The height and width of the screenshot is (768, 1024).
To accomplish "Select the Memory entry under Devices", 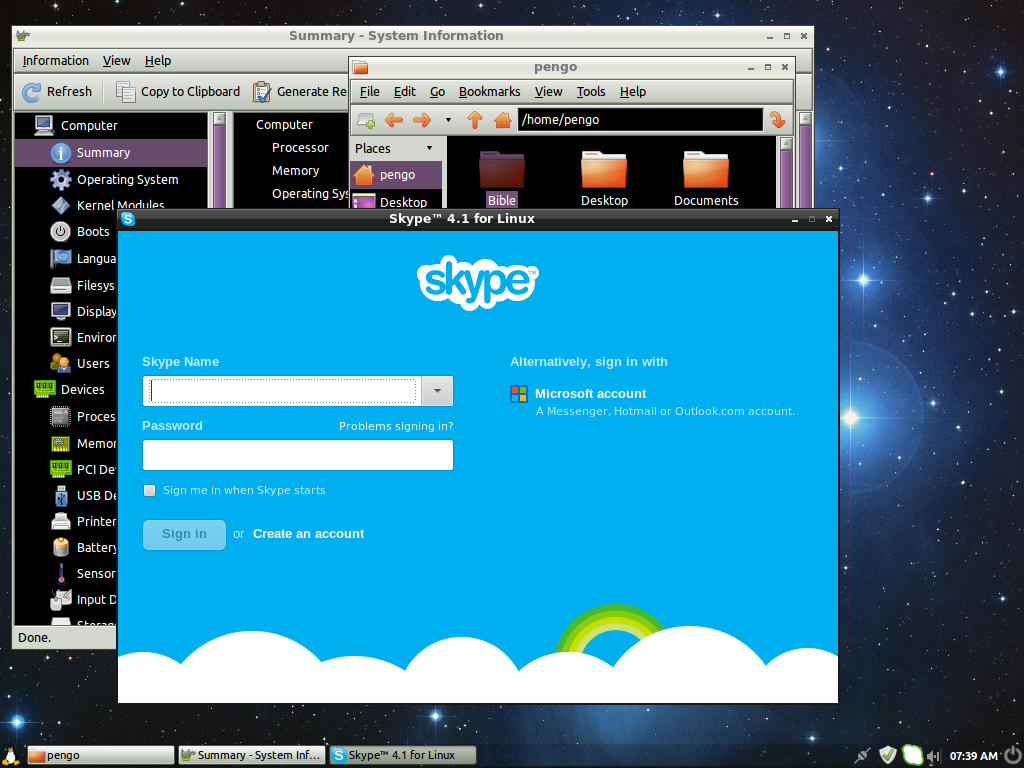I will 83,444.
